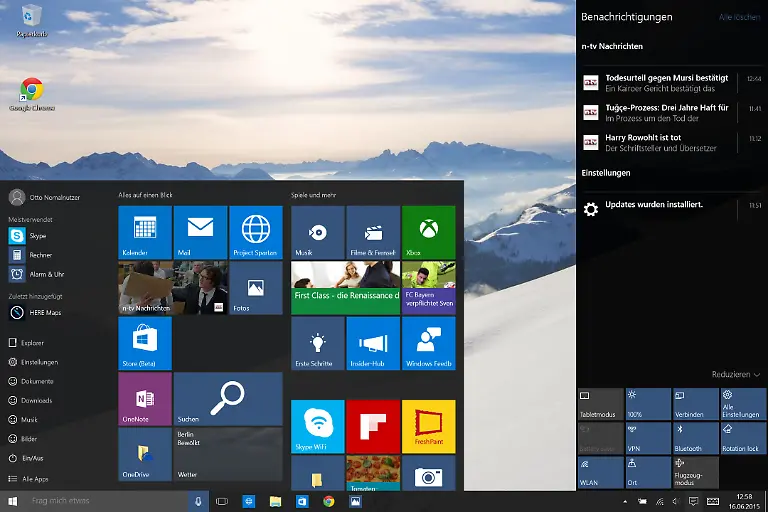Image resolution: width=768 pixels, height=512 pixels.
Task: Click the Alle löschen notifications link
Action: pos(739,18)
